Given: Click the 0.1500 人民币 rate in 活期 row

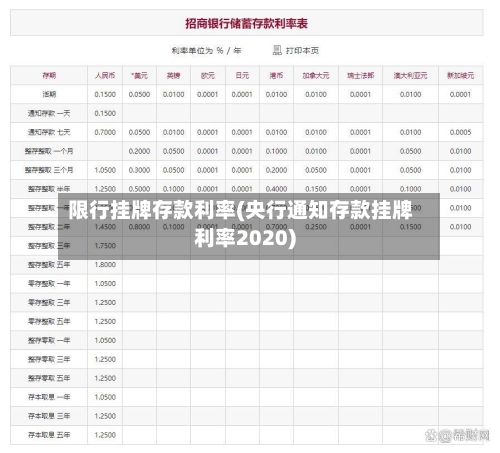Looking at the screenshot, I should point(105,94).
